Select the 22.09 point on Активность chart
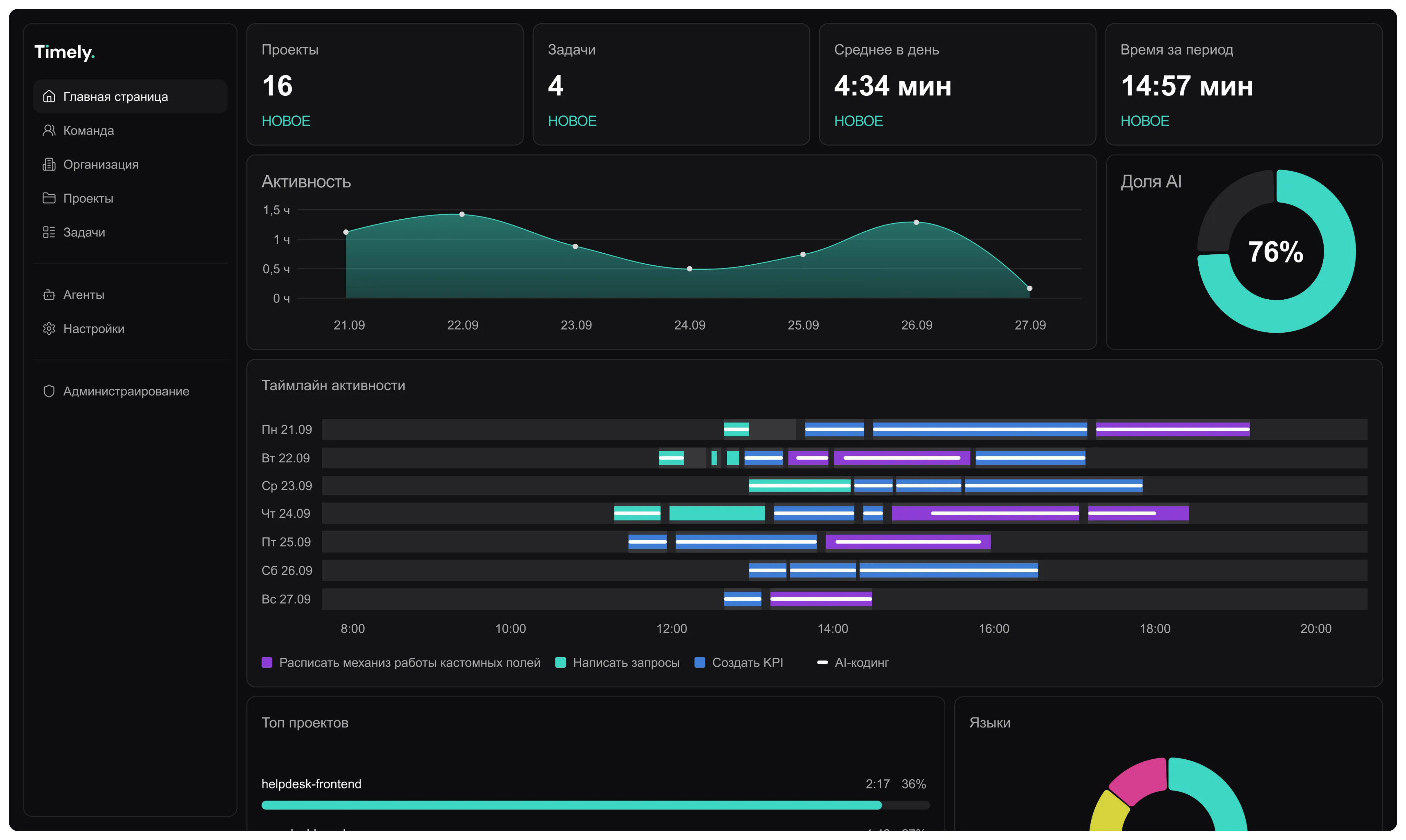Viewport: 1406px width, 840px height. (462, 215)
